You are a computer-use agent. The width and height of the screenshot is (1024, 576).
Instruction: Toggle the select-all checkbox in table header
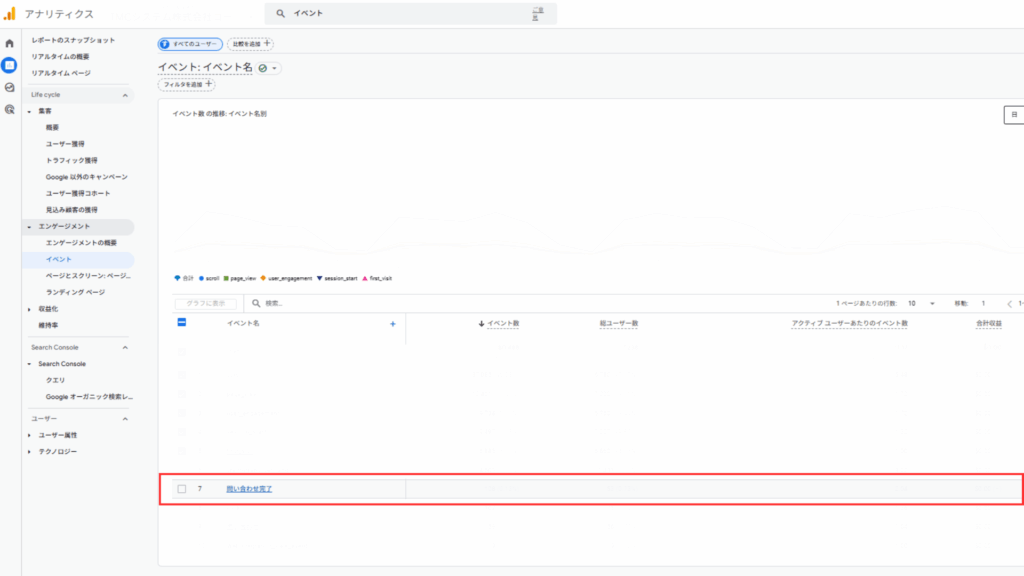coord(182,322)
